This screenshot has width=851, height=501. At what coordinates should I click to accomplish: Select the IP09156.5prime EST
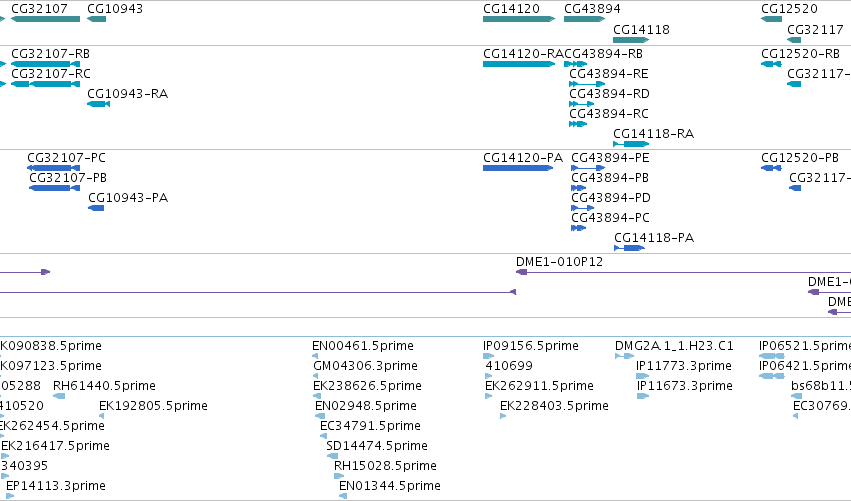click(x=488, y=356)
